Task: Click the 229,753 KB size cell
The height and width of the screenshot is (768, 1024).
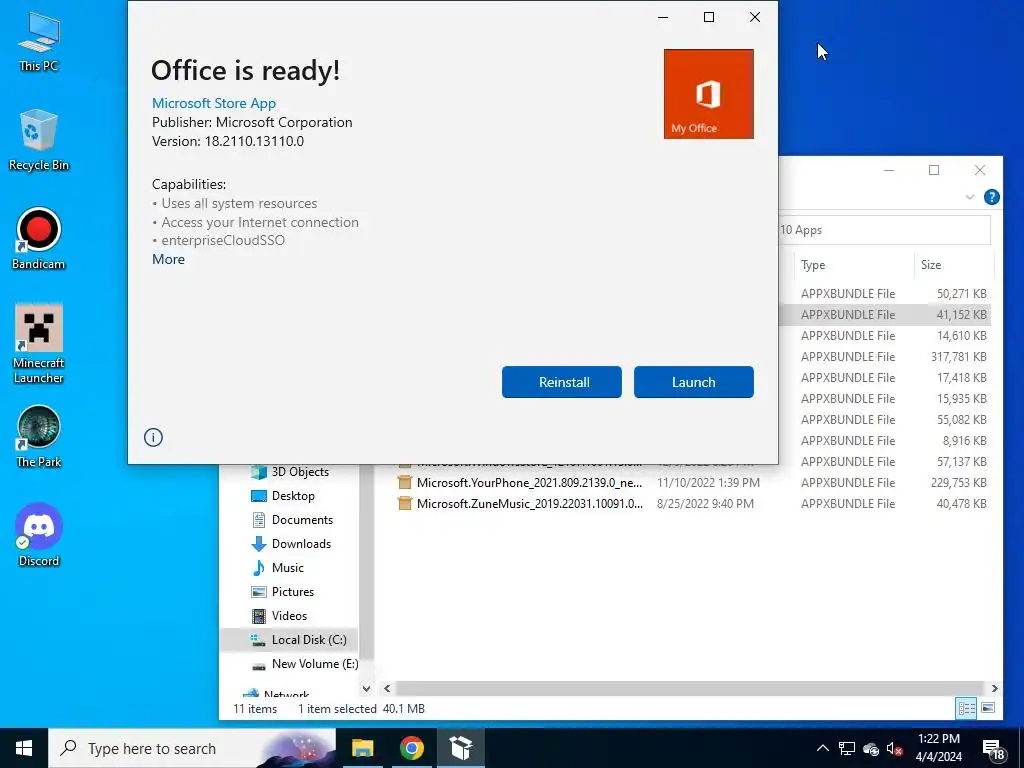Action: click(x=958, y=483)
